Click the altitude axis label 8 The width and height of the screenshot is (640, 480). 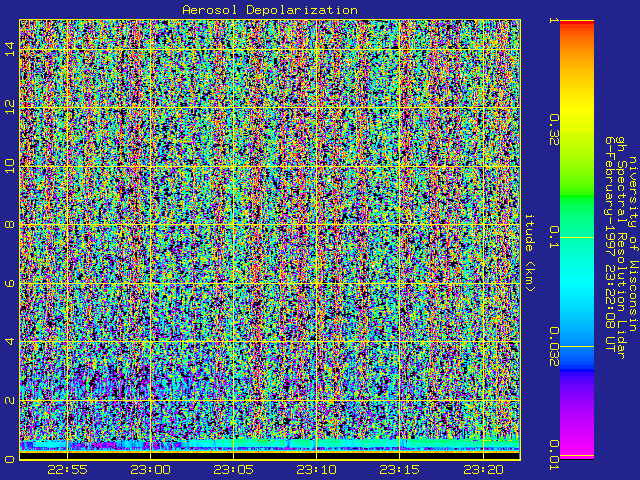[10, 224]
